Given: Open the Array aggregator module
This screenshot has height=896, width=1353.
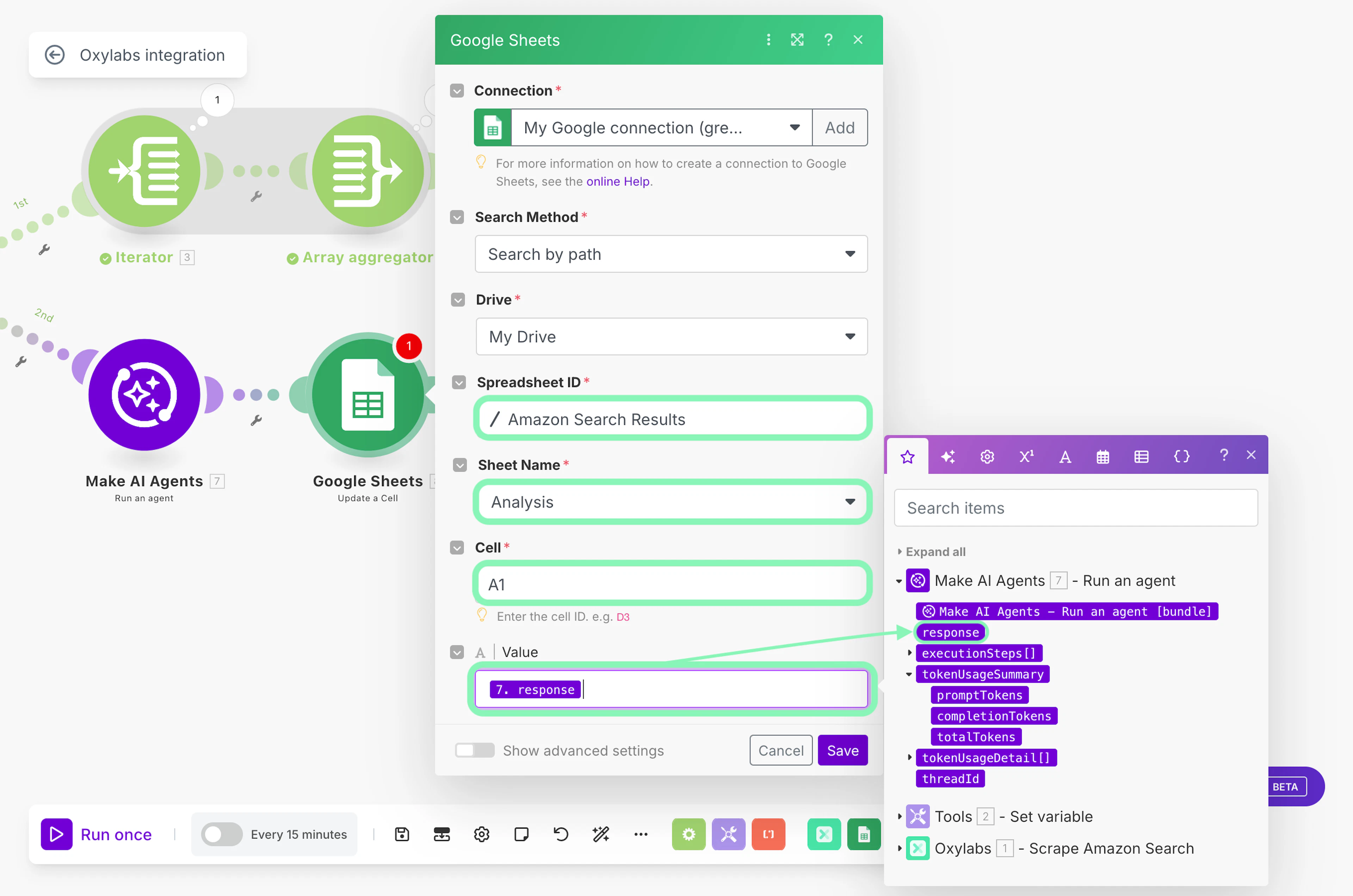Looking at the screenshot, I should (x=368, y=172).
